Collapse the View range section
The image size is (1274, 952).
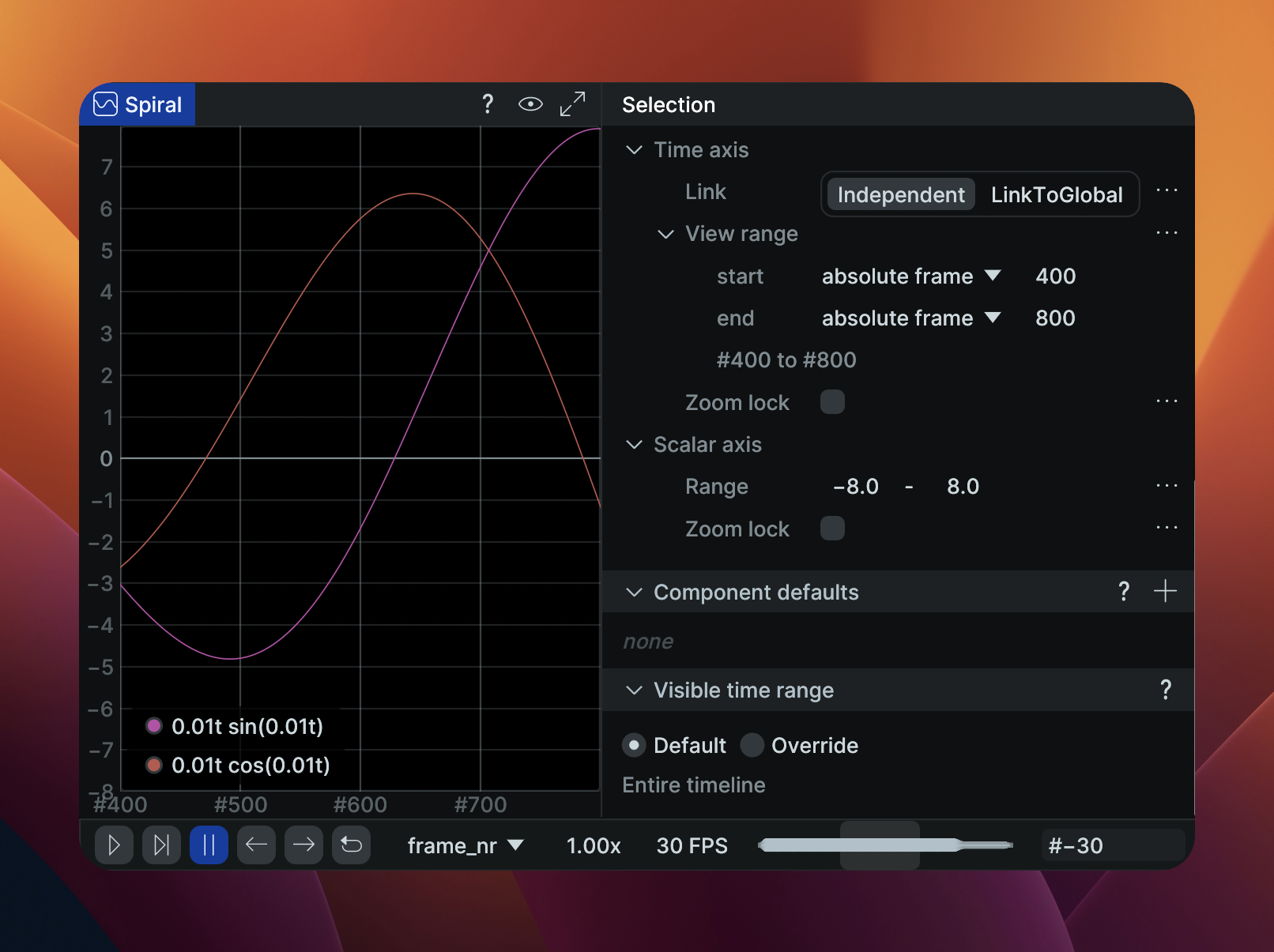pos(665,235)
